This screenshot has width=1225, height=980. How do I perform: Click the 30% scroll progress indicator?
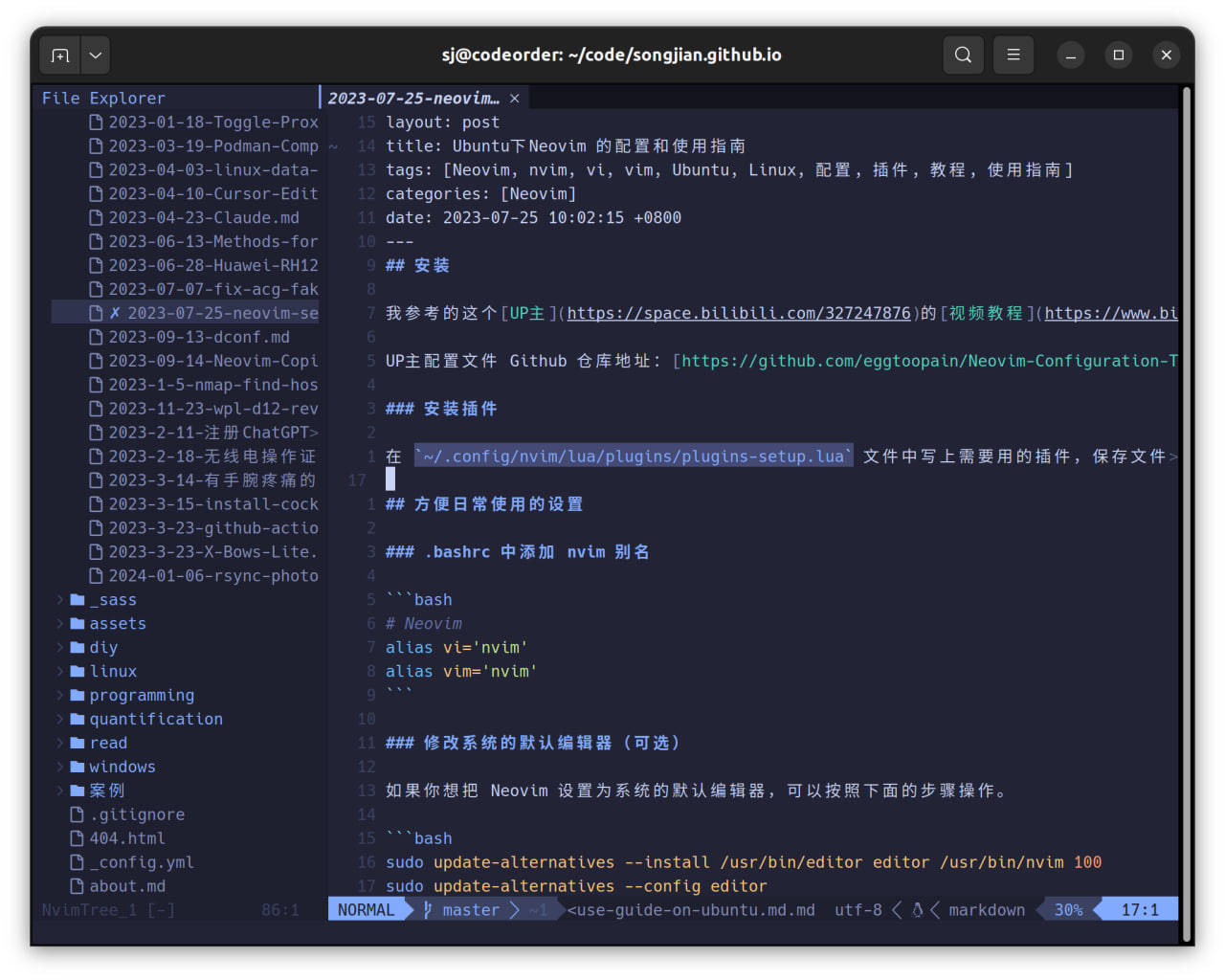[1067, 909]
